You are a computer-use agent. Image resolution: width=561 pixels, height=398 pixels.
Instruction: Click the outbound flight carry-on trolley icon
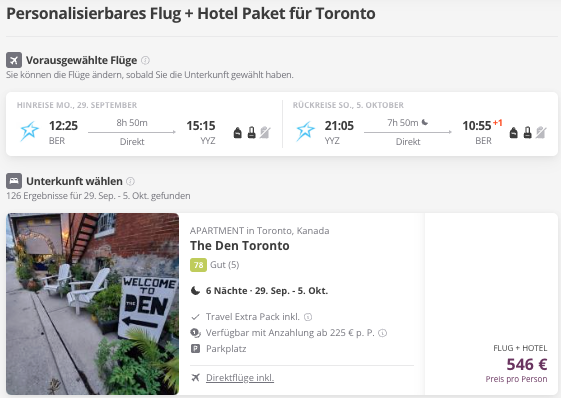(252, 132)
